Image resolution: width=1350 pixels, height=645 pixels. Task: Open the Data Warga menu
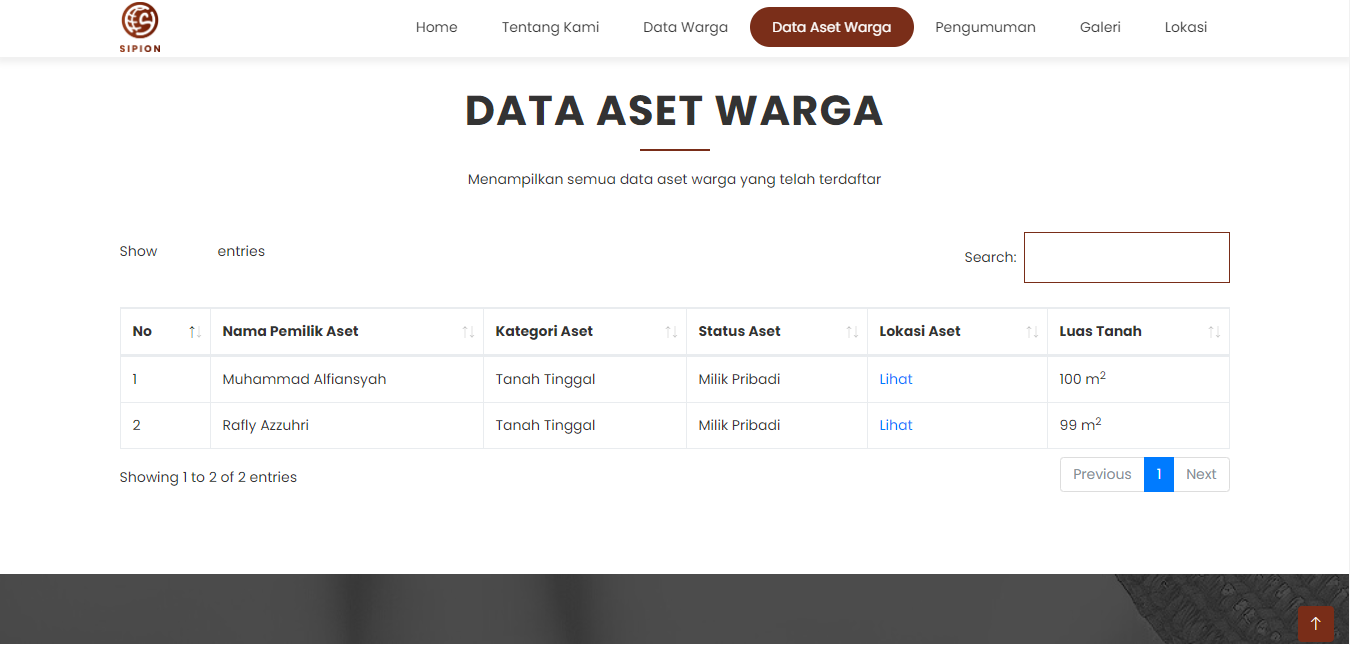(685, 27)
